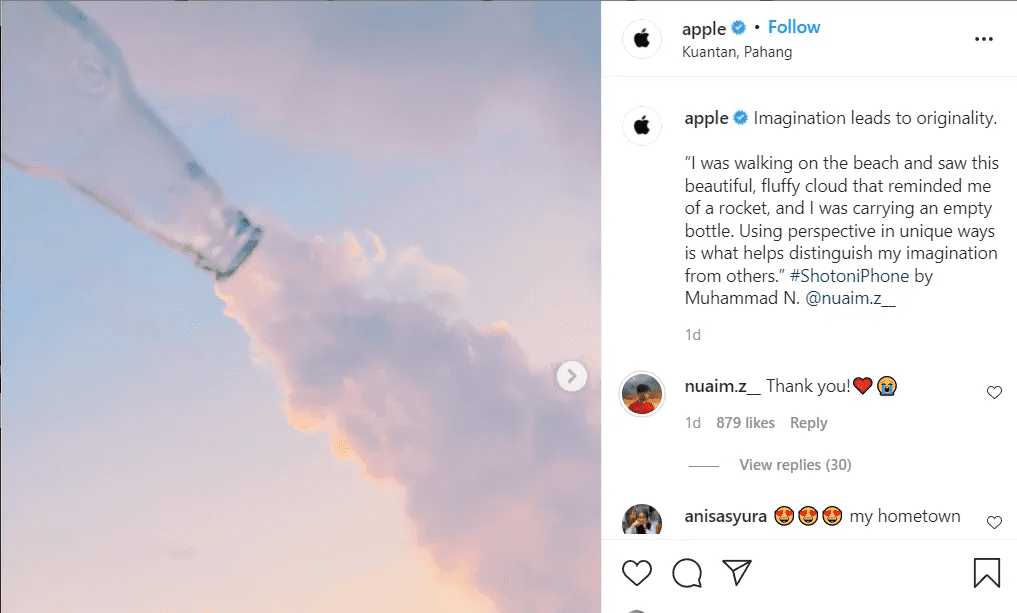
Task: Advance to the next photo slide
Action: (571, 376)
